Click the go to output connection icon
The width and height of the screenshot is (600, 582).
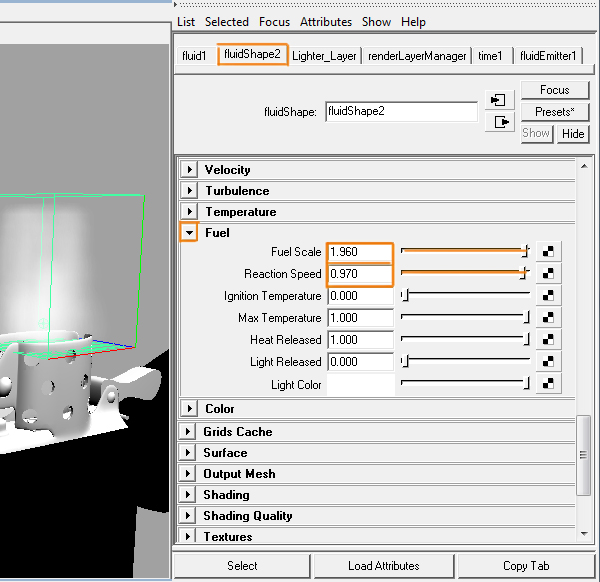point(499,122)
